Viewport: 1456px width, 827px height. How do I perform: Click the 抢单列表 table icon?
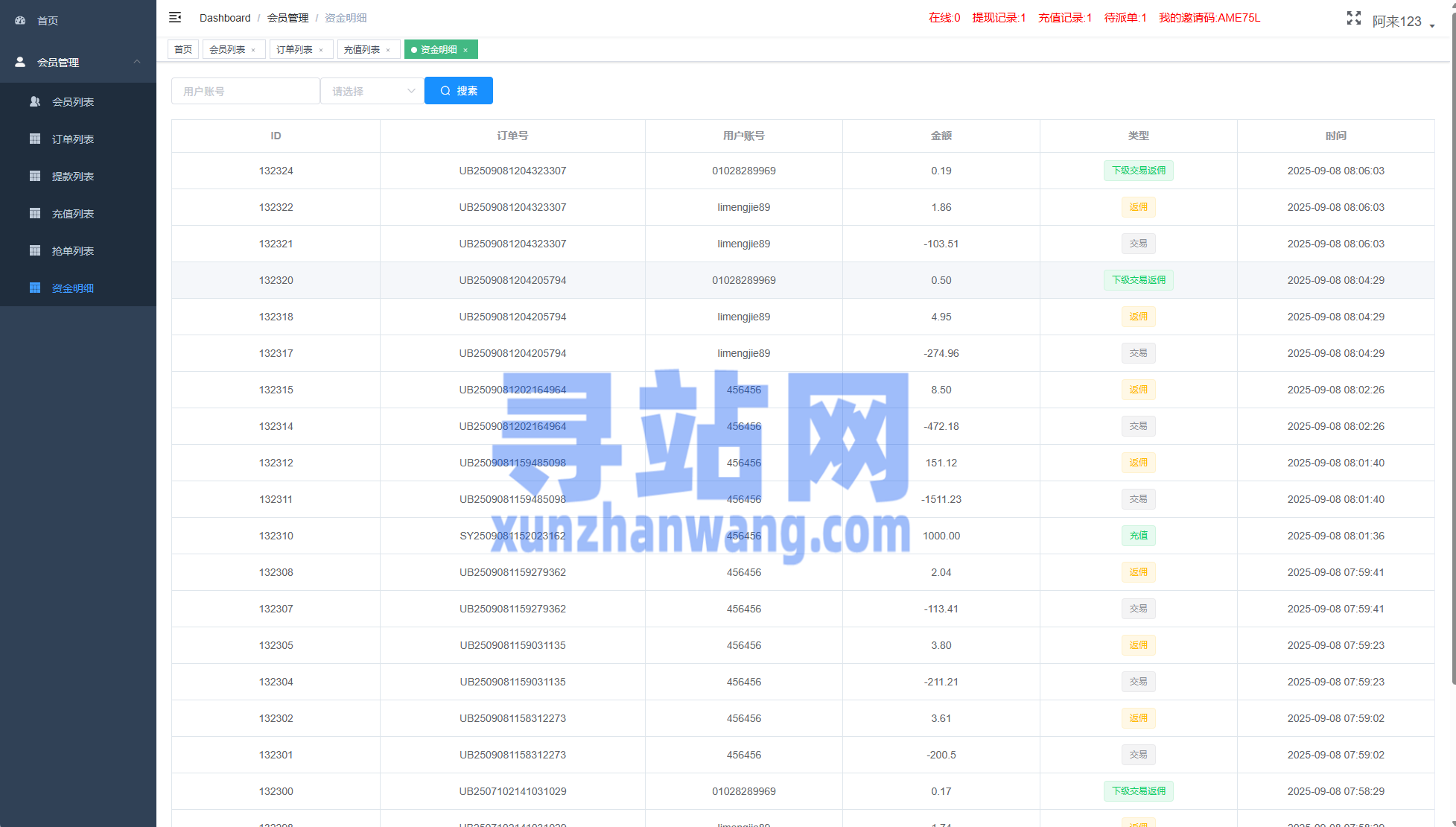(x=35, y=250)
